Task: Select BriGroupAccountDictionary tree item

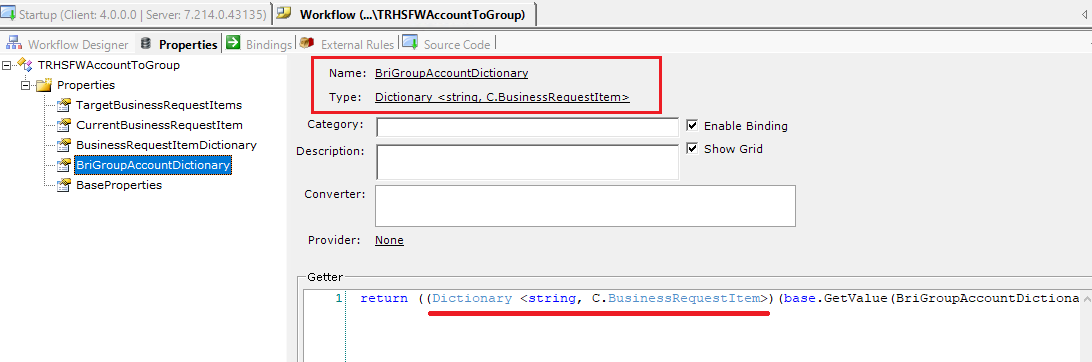Action: pos(153,165)
